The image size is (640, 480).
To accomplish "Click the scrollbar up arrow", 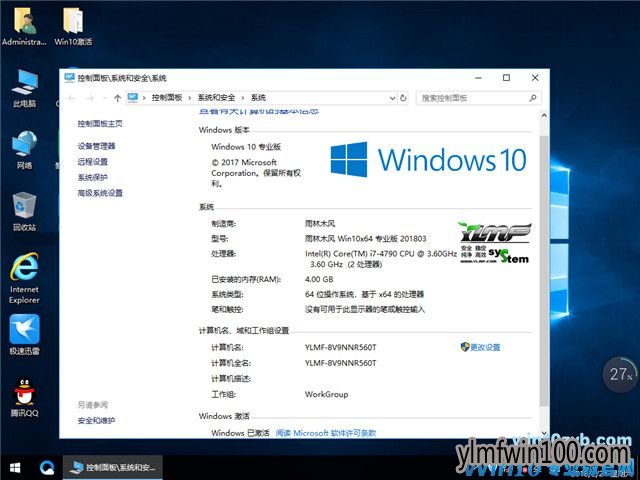I will click(544, 116).
